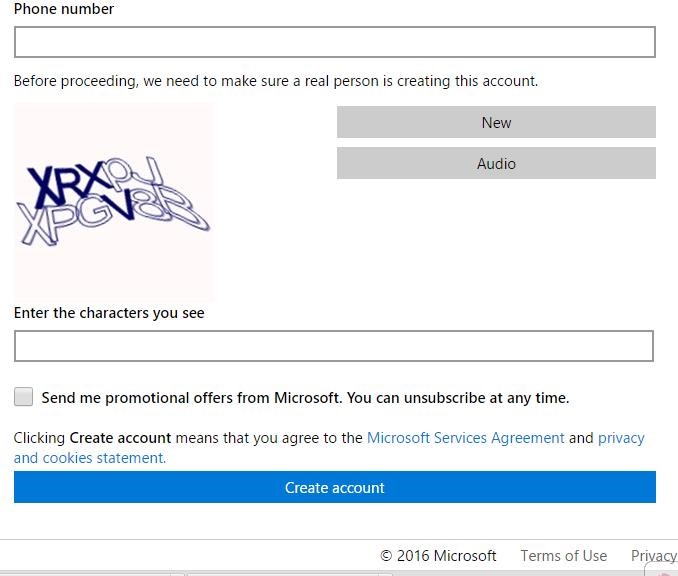Click 'and cookies statement.' on the second line
The height and width of the screenshot is (576, 678).
pos(90,458)
